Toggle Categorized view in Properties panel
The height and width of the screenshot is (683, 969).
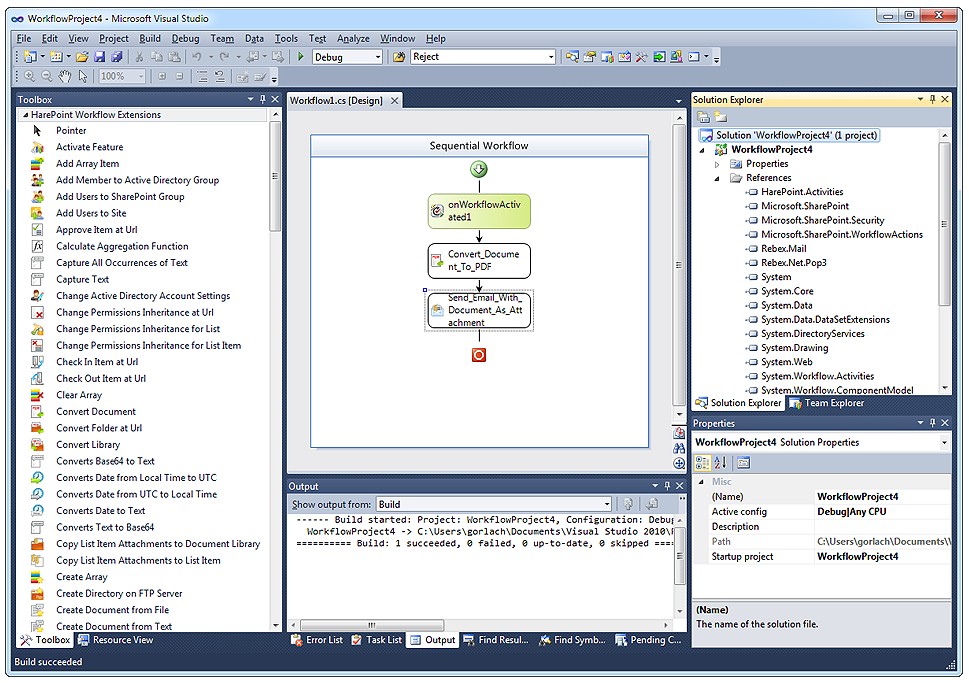coord(702,462)
